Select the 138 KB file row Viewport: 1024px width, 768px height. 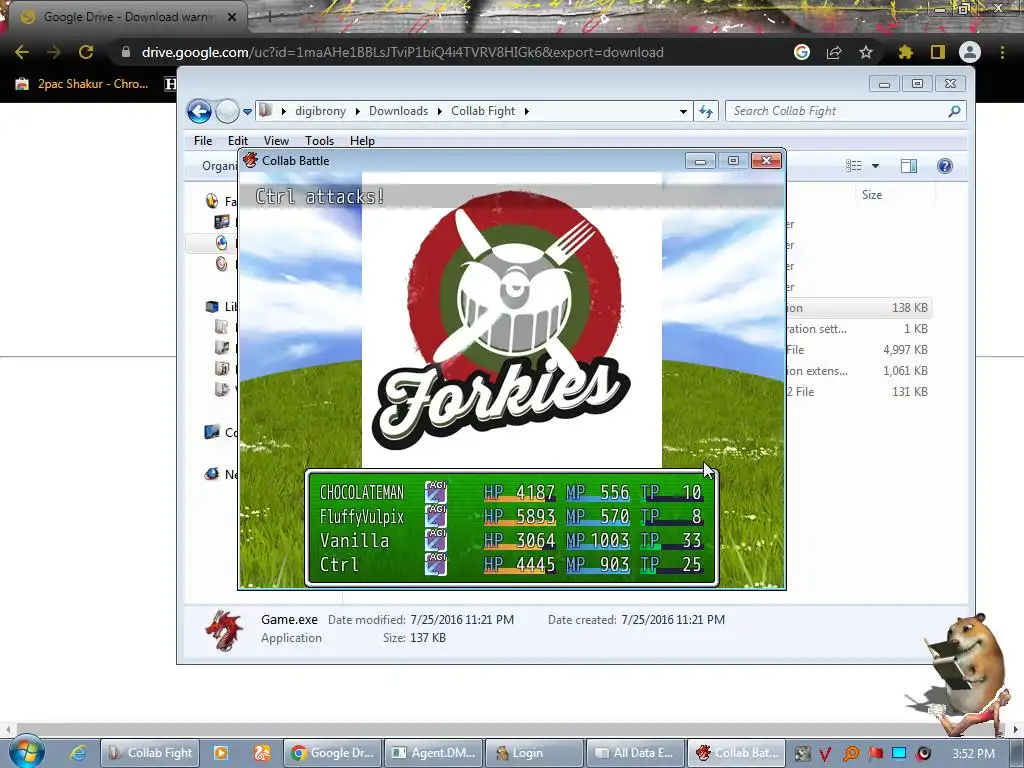tap(857, 308)
